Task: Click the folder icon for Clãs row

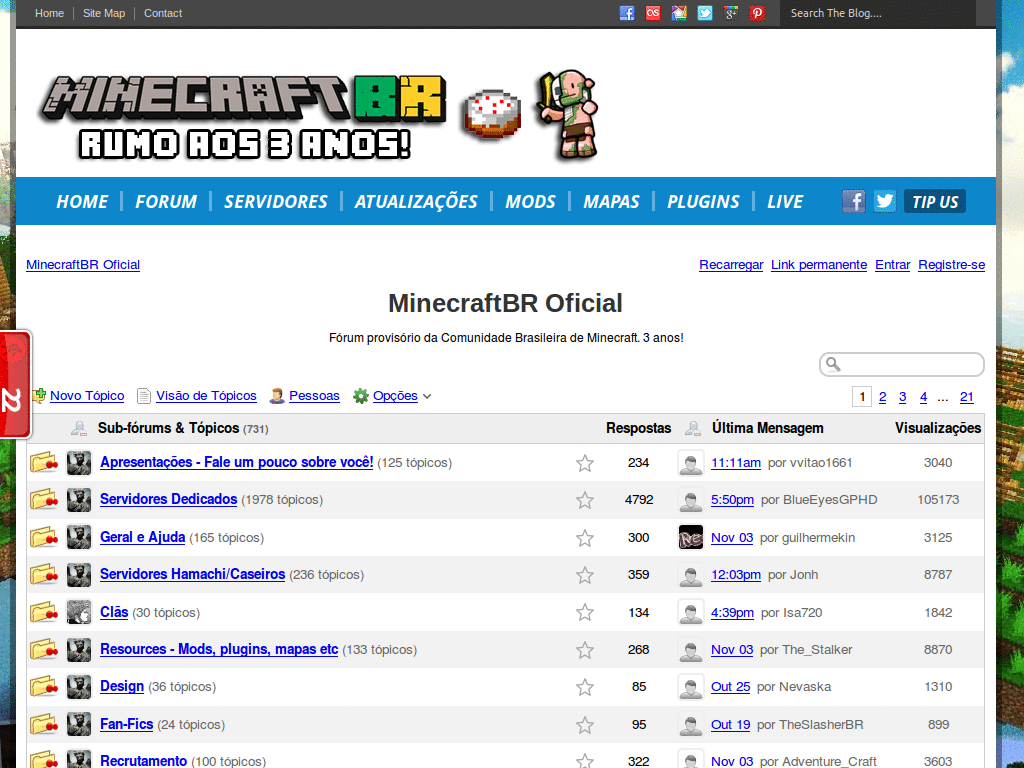Action: tap(44, 613)
